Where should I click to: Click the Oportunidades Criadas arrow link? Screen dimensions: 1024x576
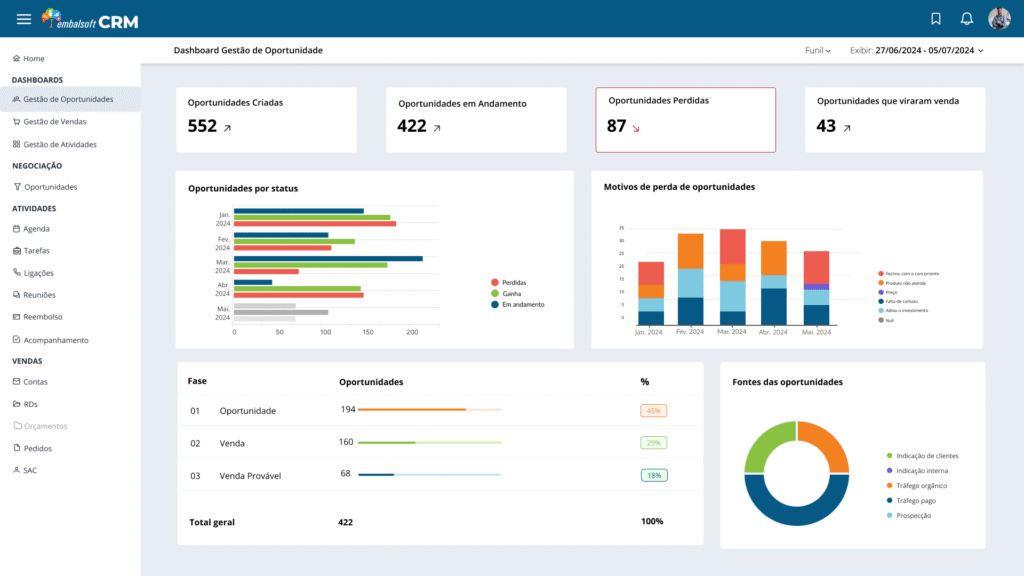click(227, 128)
